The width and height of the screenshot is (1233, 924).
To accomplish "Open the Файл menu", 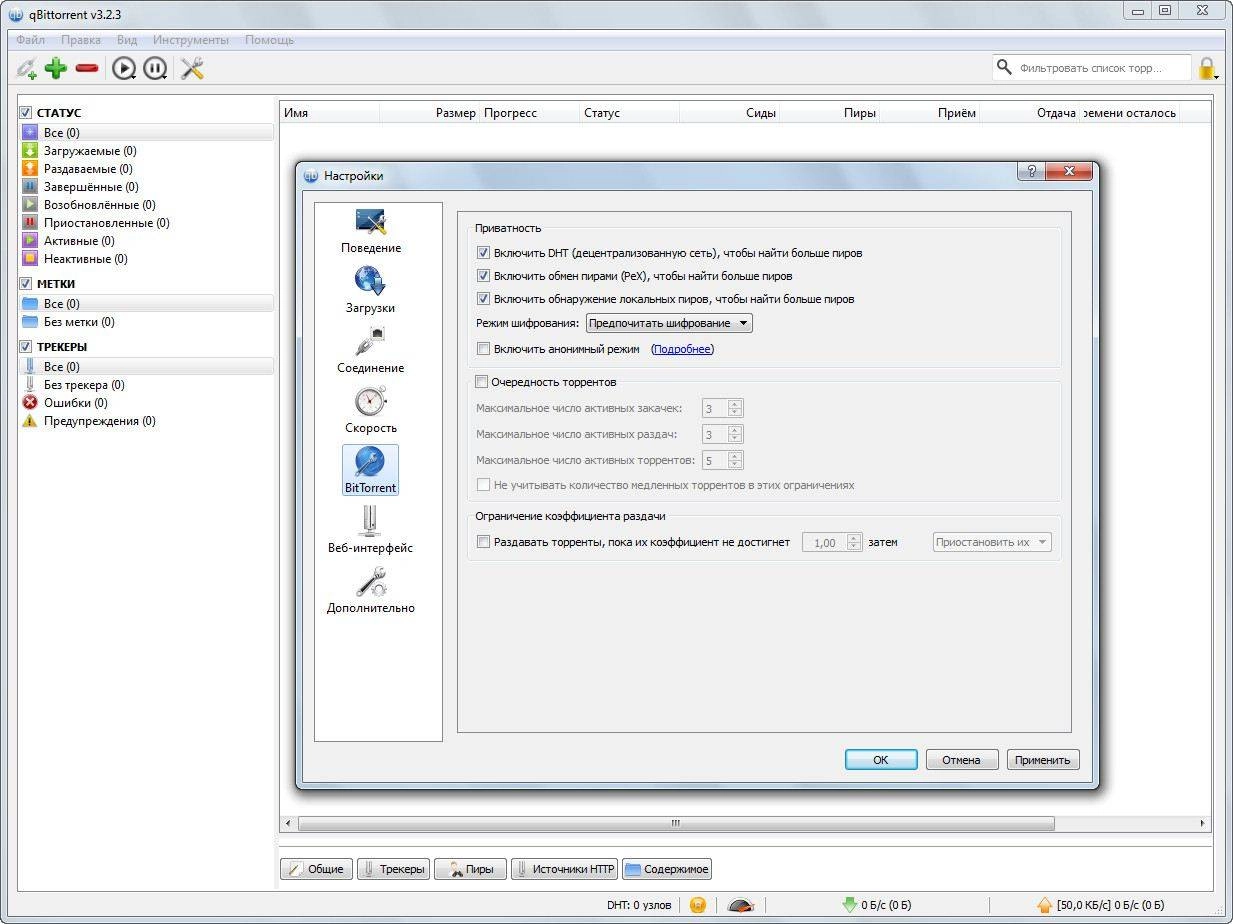I will tap(30, 40).
